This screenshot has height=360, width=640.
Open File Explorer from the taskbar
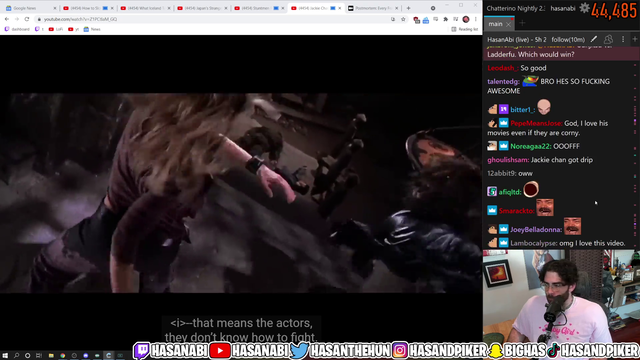pyautogui.click(x=51, y=356)
